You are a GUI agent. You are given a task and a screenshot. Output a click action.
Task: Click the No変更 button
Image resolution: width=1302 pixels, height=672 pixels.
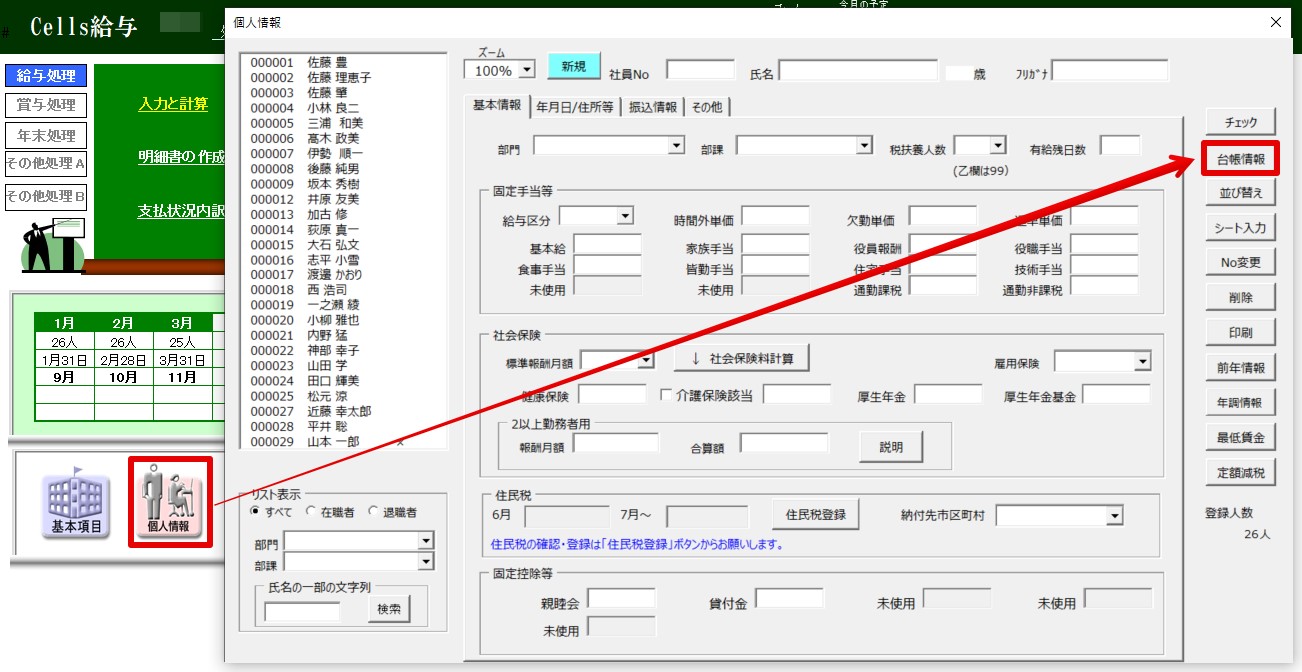coord(1241,263)
